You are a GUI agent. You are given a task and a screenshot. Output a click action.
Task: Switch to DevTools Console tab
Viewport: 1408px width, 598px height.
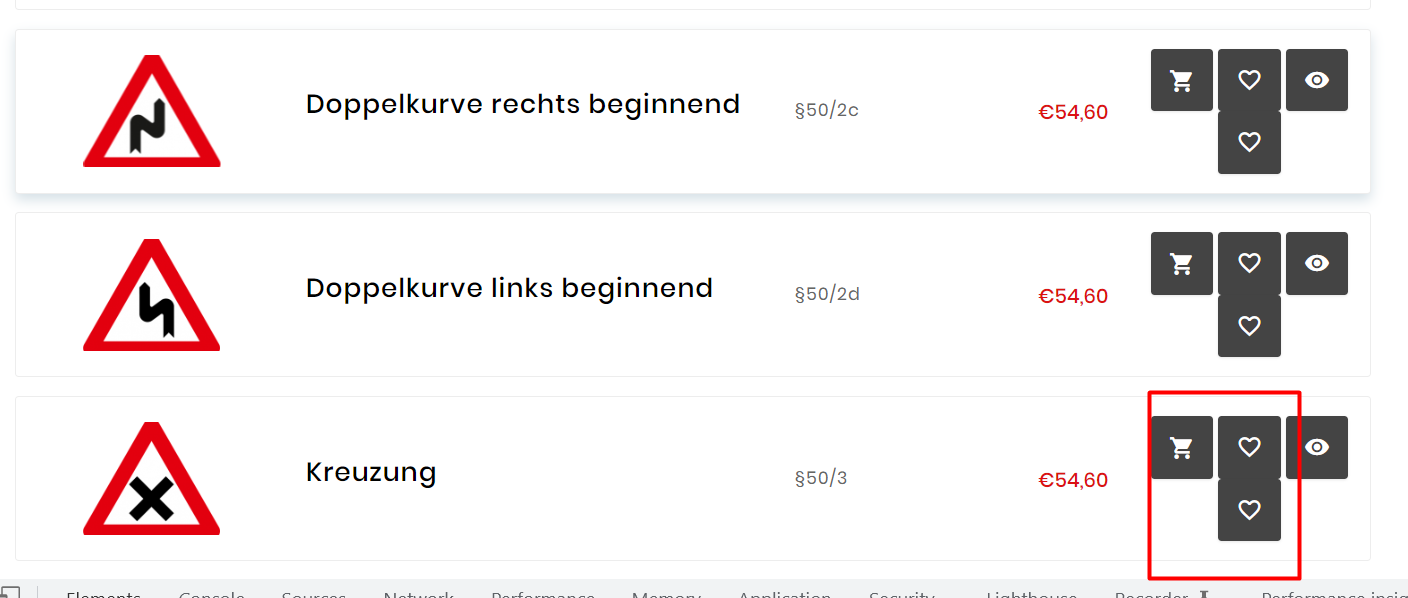212,593
